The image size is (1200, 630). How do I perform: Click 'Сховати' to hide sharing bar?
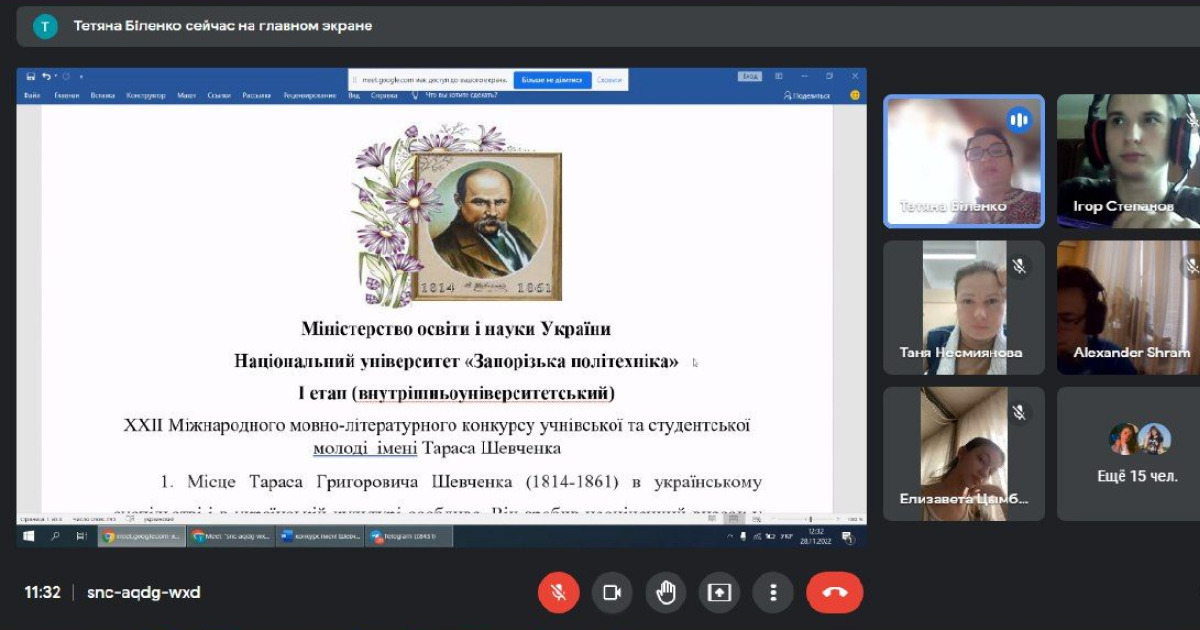click(609, 80)
